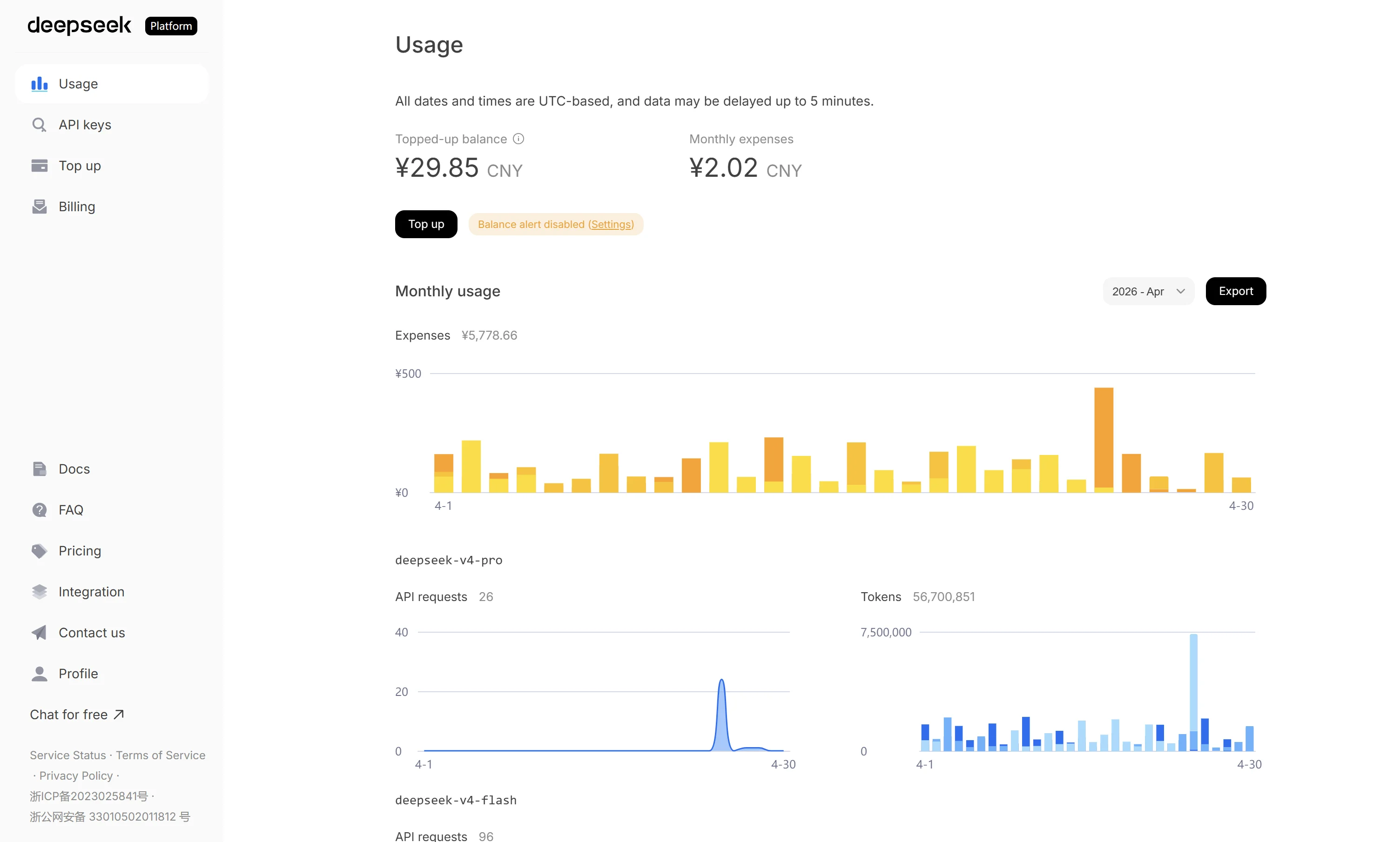Open the Service Status link
Screen dimensions: 1400x842
point(67,755)
